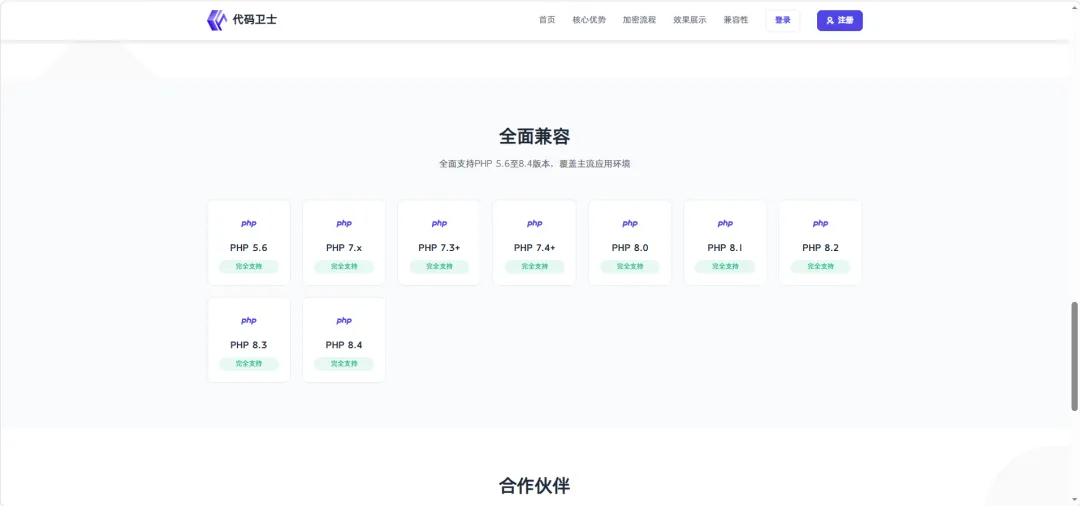The image size is (1080, 506).
Task: Click the PHP 5.6 label
Action: pyautogui.click(x=249, y=248)
